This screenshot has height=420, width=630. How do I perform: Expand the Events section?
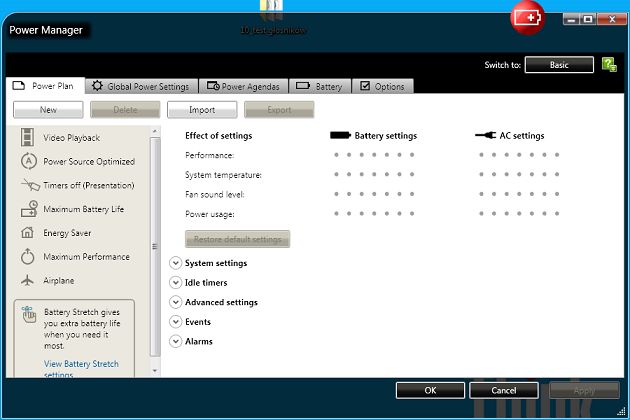click(x=175, y=322)
